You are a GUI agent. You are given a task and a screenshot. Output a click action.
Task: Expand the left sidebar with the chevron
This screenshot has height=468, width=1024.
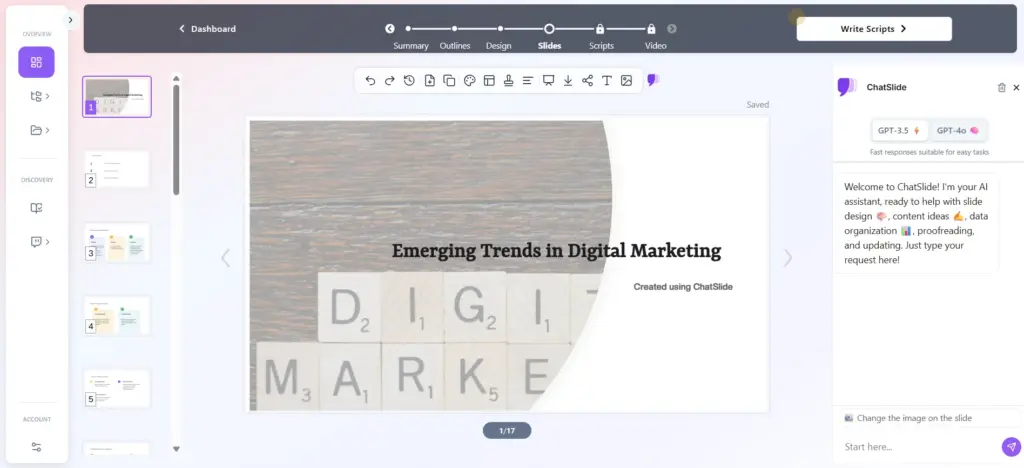tap(70, 20)
